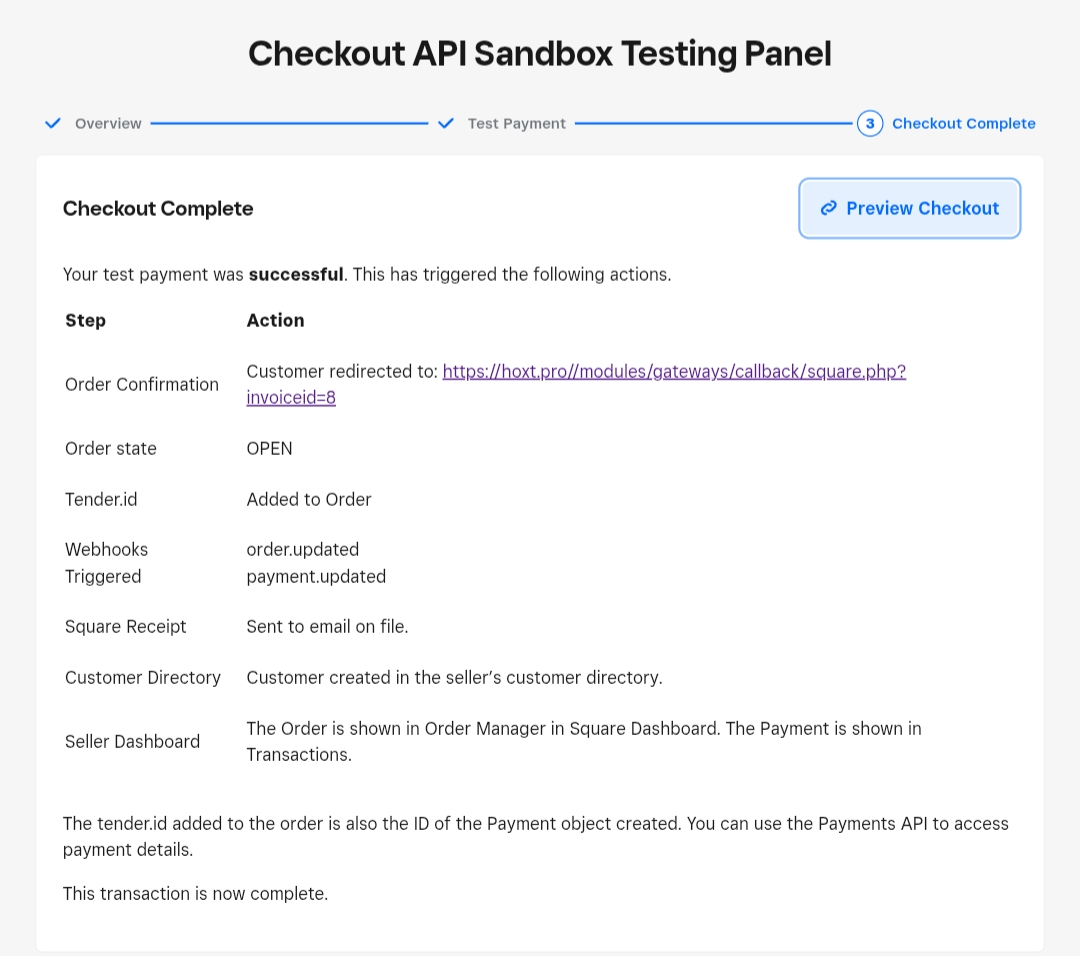This screenshot has width=1080, height=956.
Task: Click the progress line between Overview and Test Payment
Action: pos(289,124)
